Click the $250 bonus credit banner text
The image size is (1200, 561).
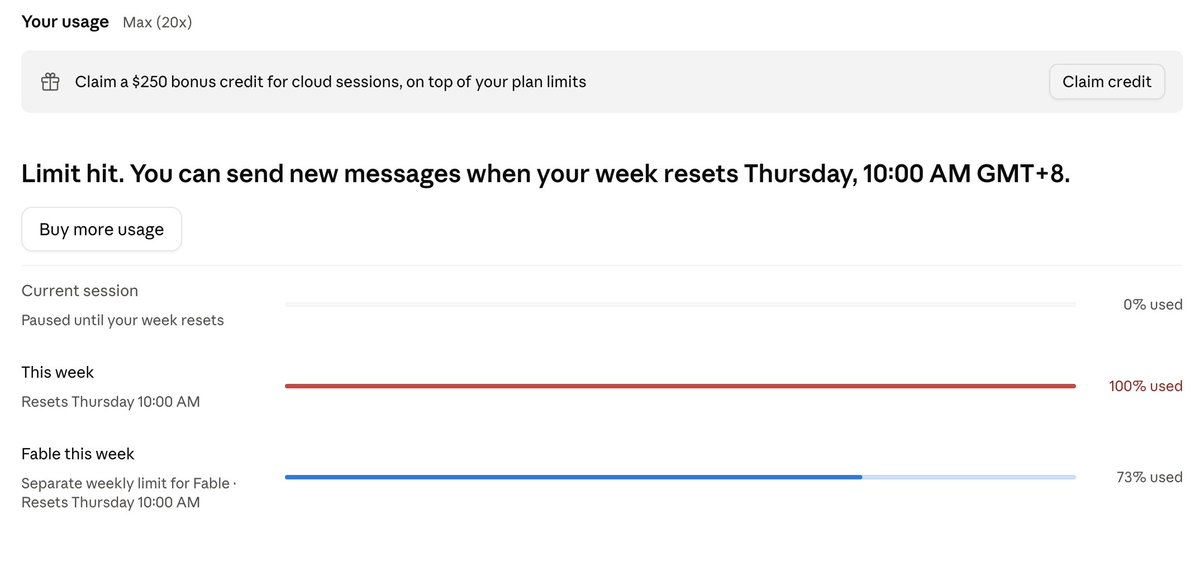330,82
